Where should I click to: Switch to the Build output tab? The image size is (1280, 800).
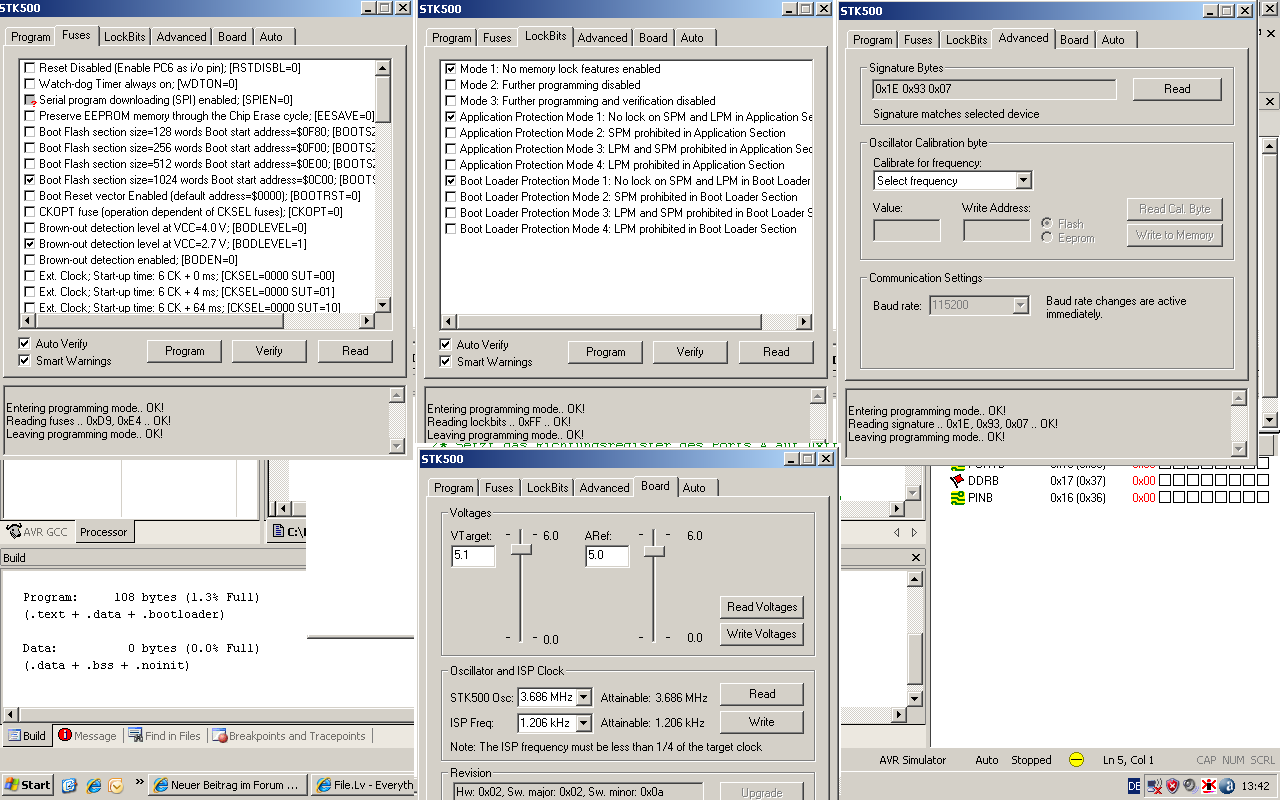point(27,736)
